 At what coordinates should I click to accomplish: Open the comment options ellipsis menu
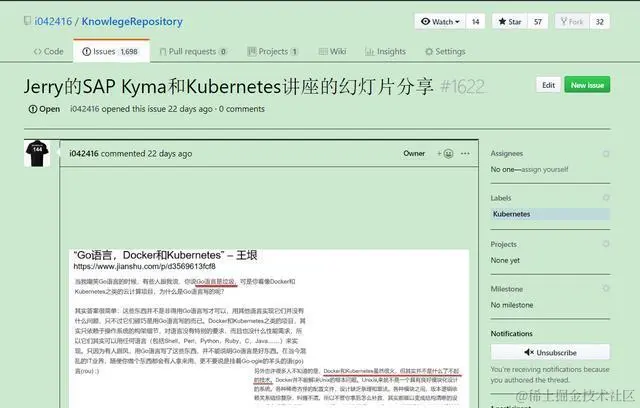(x=465, y=153)
